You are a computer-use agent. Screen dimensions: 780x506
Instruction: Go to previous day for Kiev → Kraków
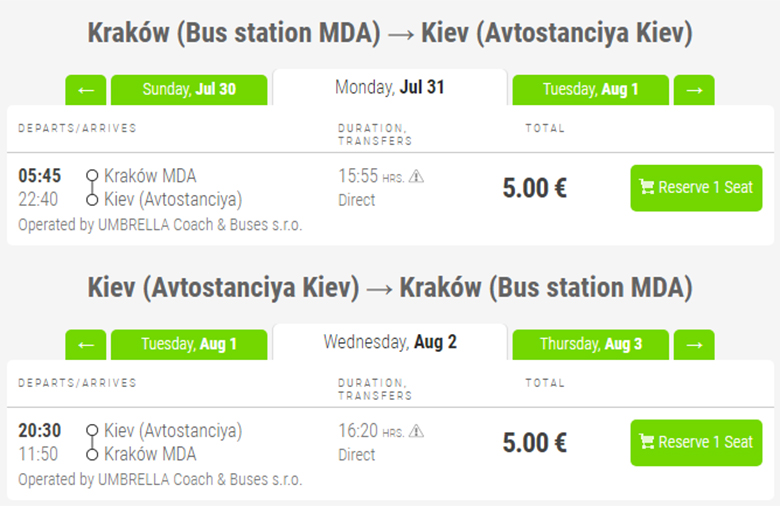85,345
